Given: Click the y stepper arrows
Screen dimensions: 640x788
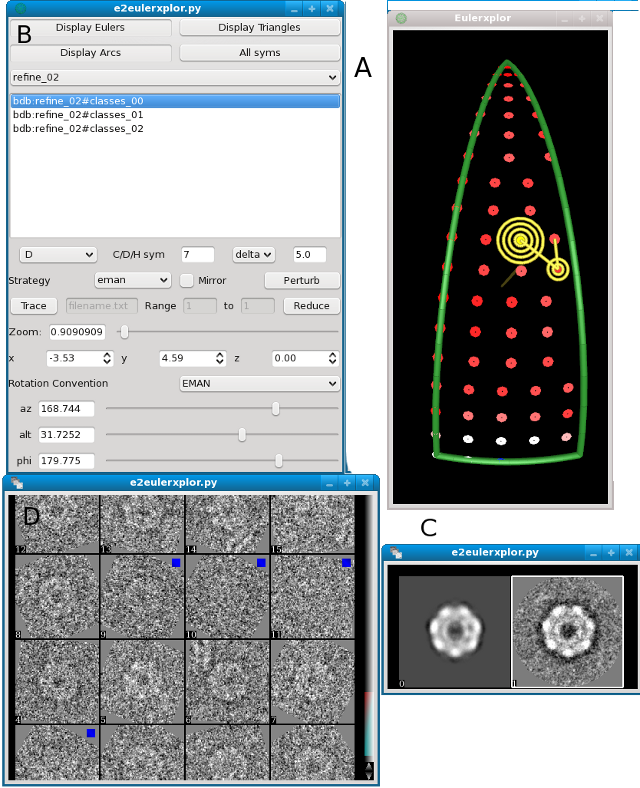Looking at the screenshot, I should 220,358.
